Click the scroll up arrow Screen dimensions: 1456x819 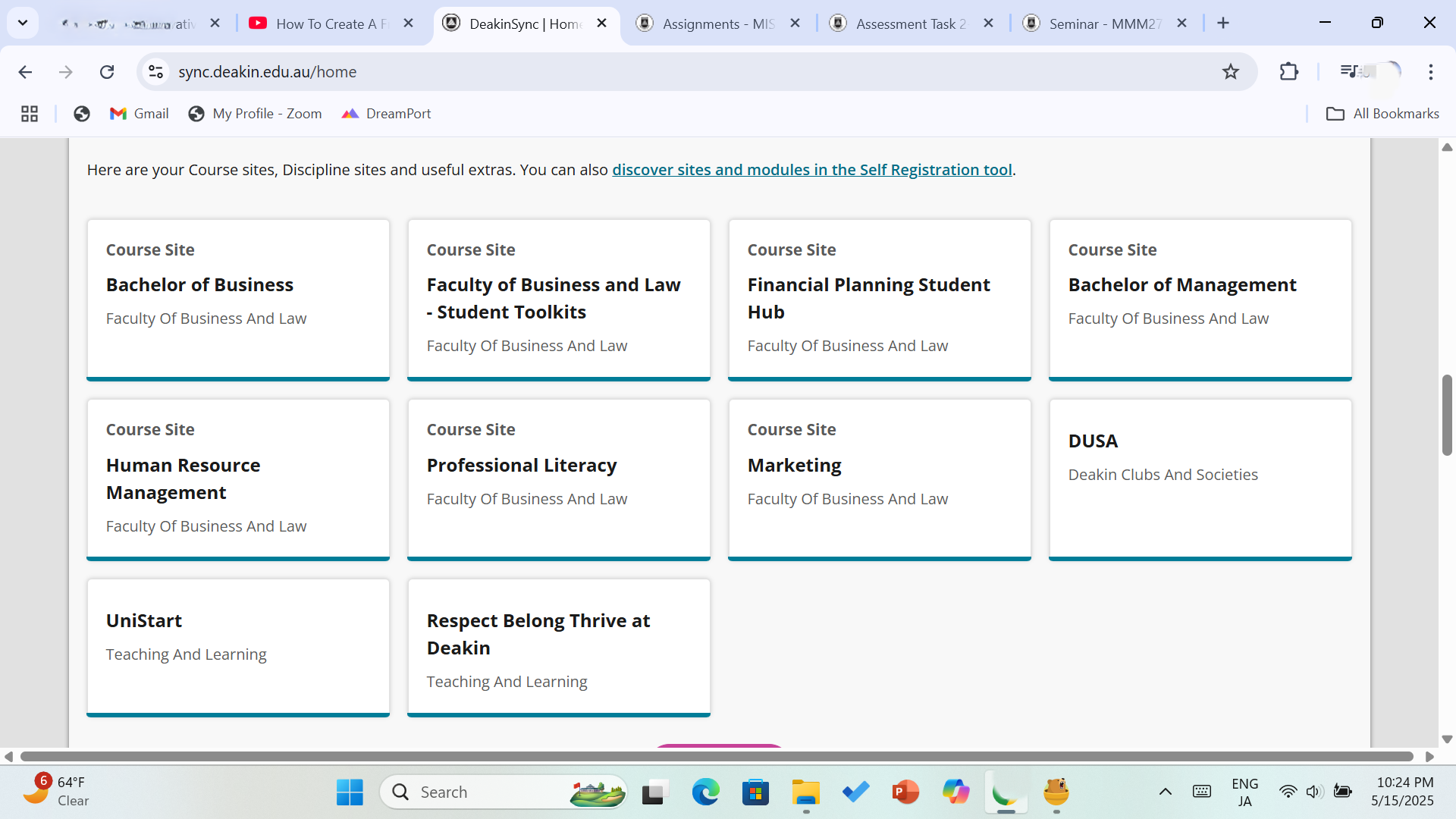[x=1447, y=147]
